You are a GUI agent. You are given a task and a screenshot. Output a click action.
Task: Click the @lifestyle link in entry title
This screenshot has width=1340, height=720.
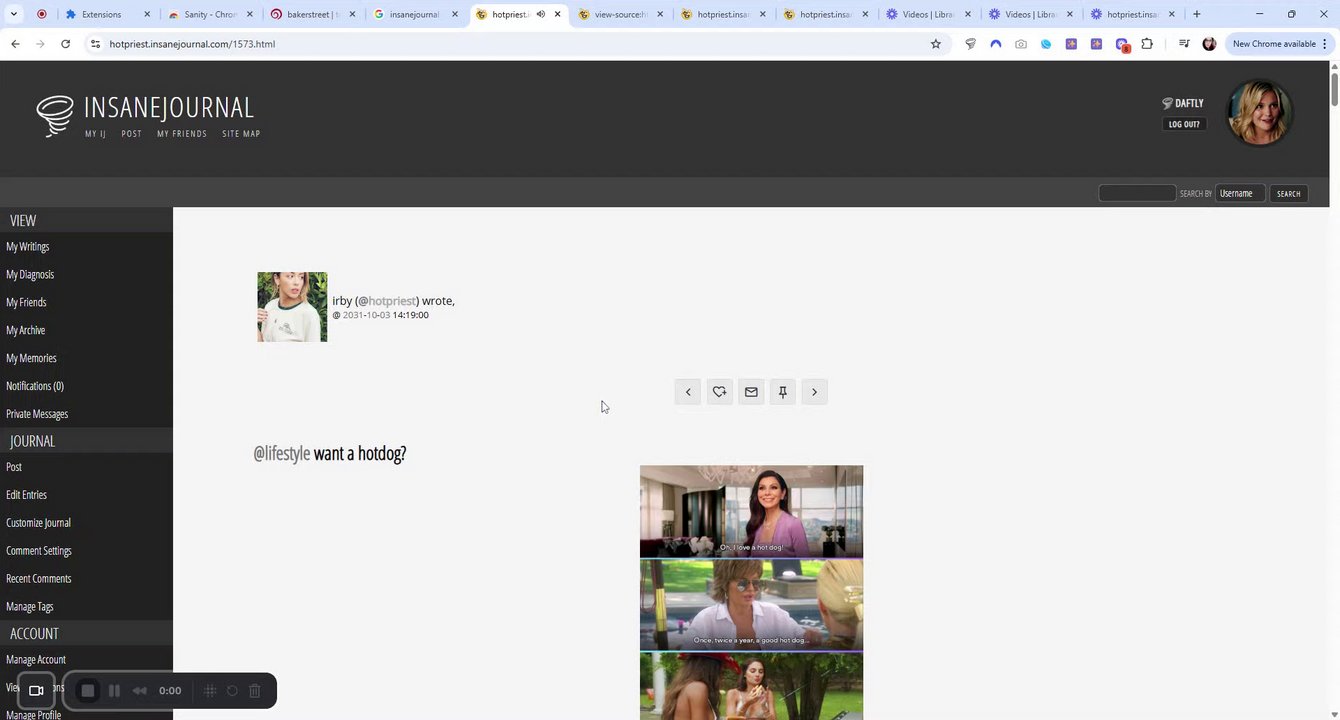click(x=281, y=454)
